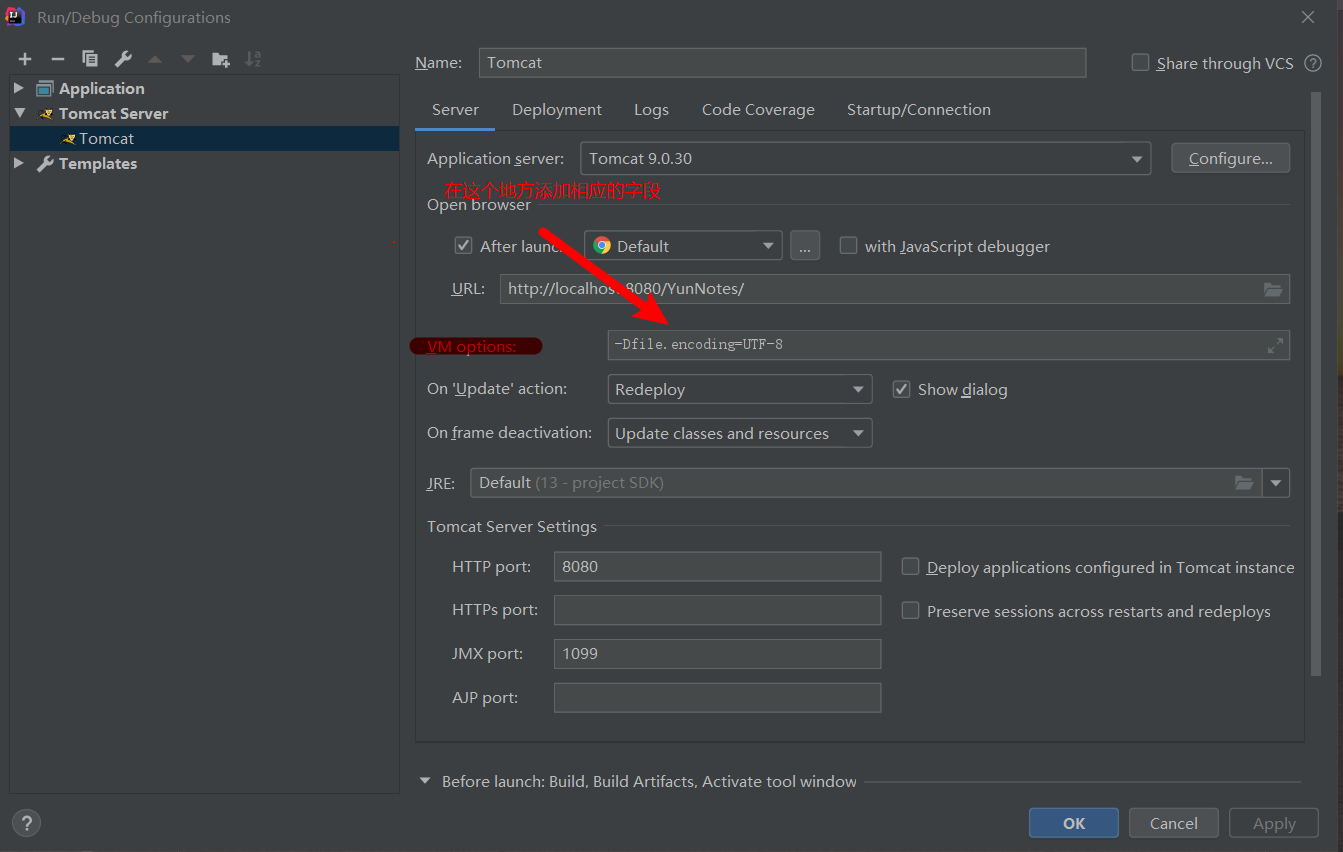Open Application server Tomcat 9.0.30 dropdown

[x=865, y=158]
